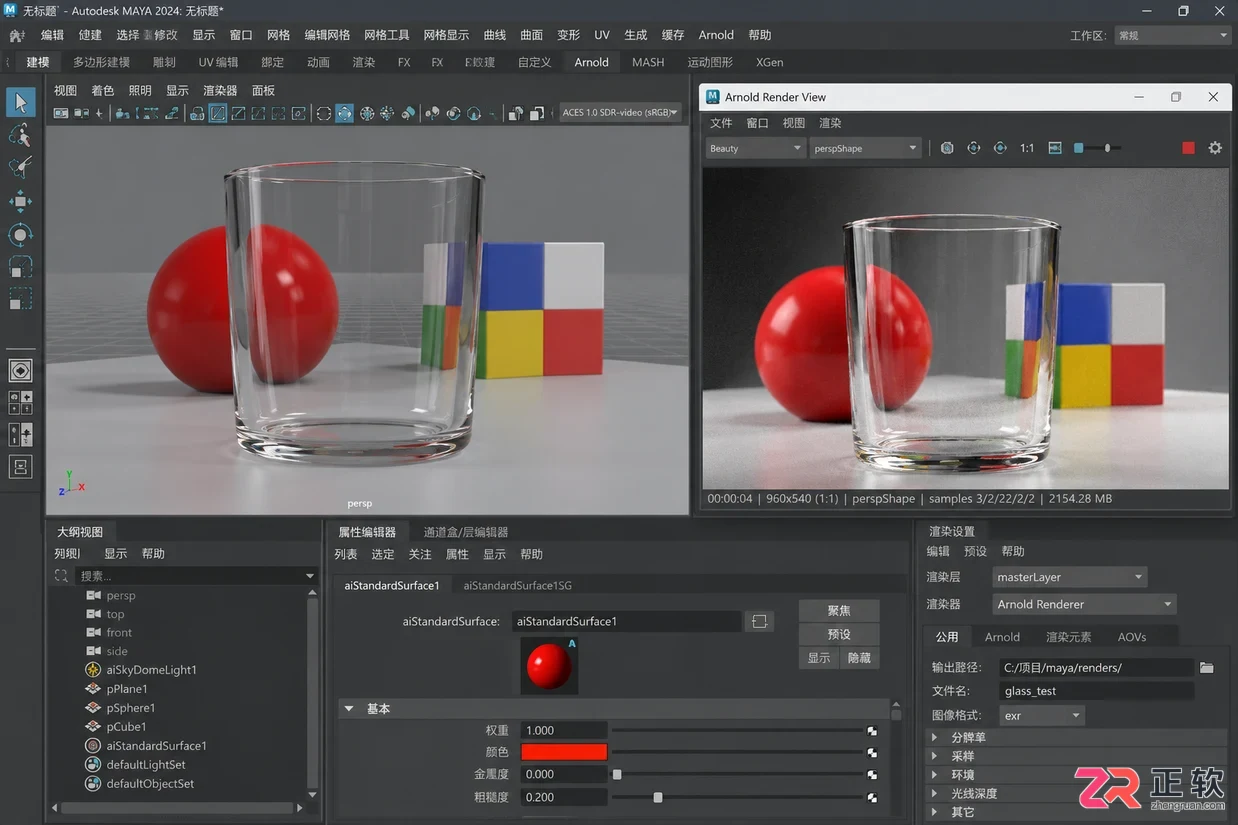Open the perspShape camera dropdown
This screenshot has height=825, width=1238.
pyautogui.click(x=865, y=148)
